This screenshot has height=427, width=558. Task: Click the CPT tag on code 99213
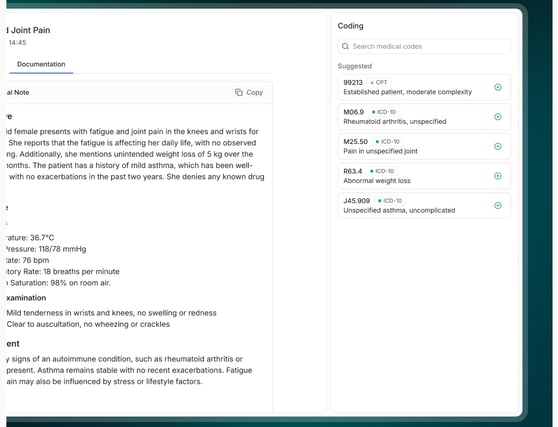pyautogui.click(x=379, y=82)
